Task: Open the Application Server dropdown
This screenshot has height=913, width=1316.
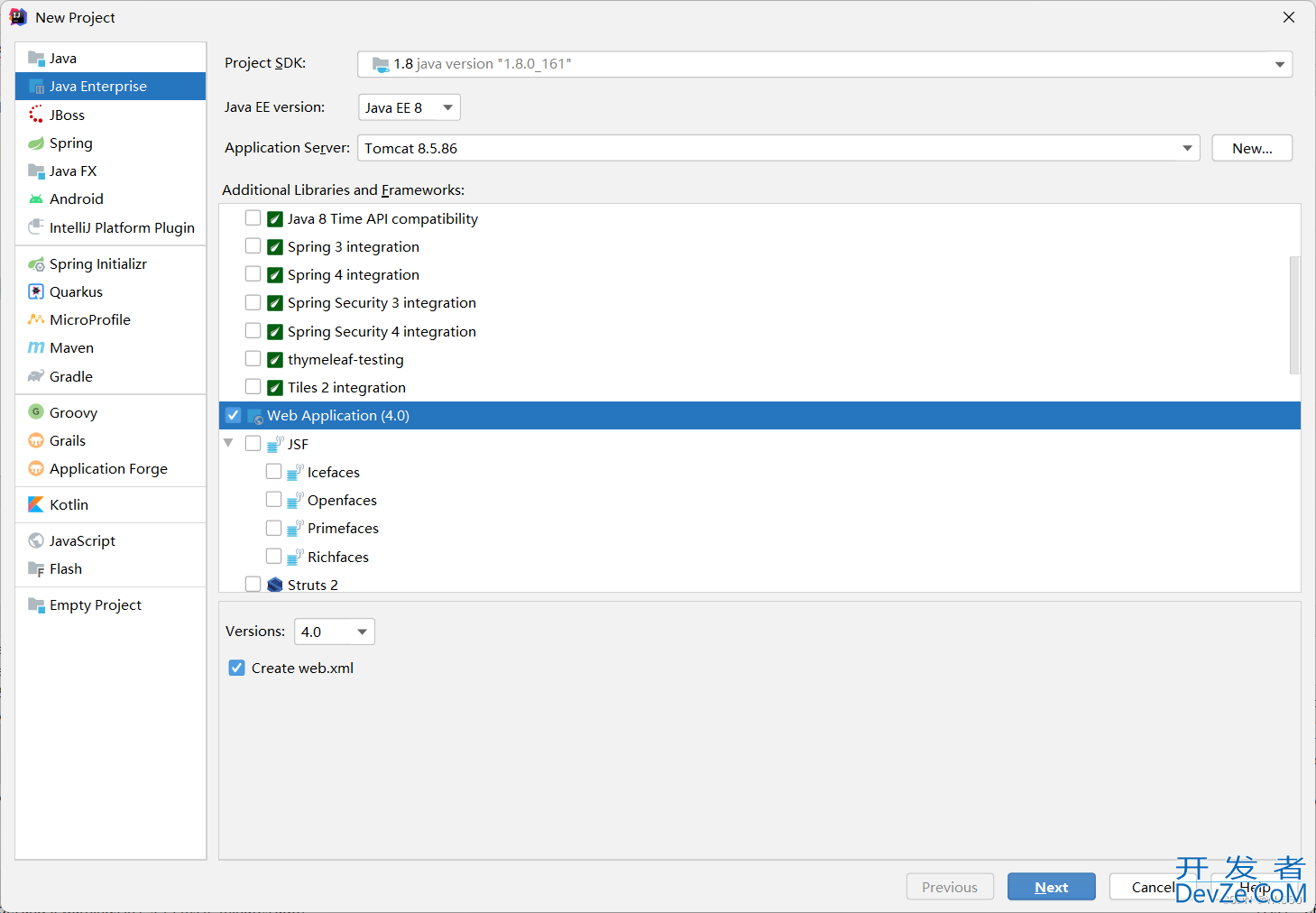Action: coord(778,148)
